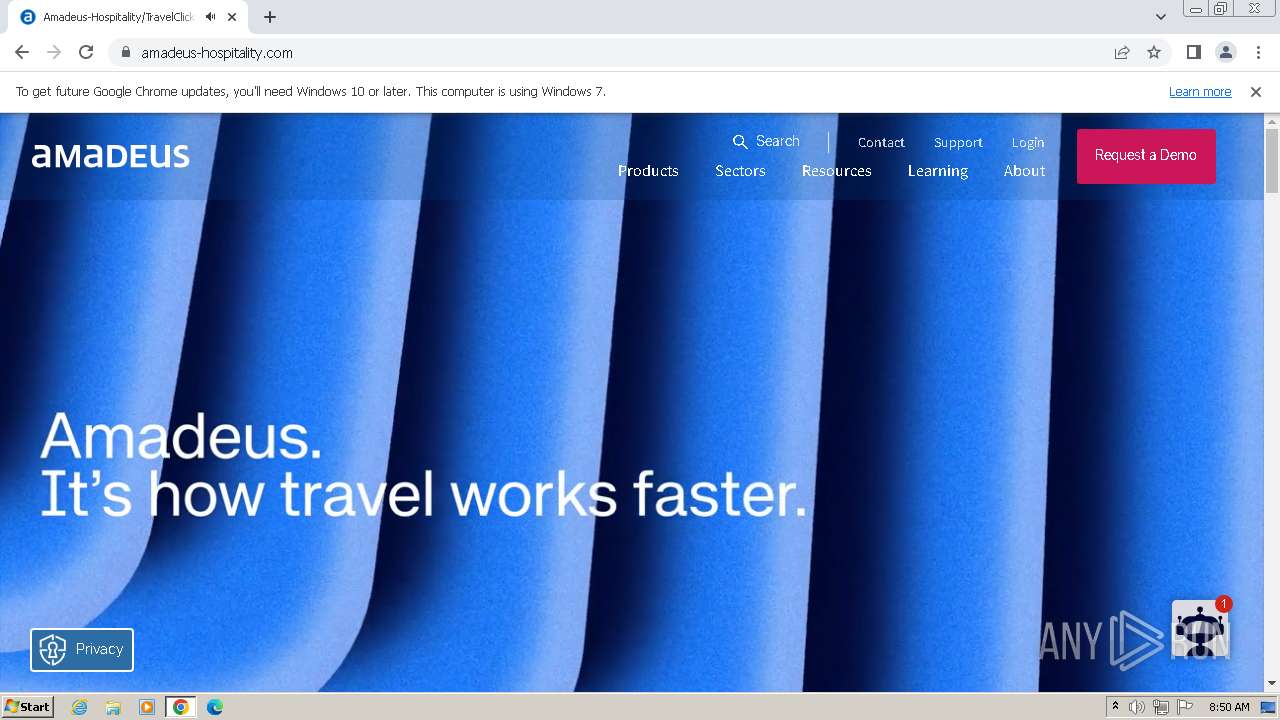Click the browser forward arrow
This screenshot has height=720, width=1280.
click(x=54, y=52)
